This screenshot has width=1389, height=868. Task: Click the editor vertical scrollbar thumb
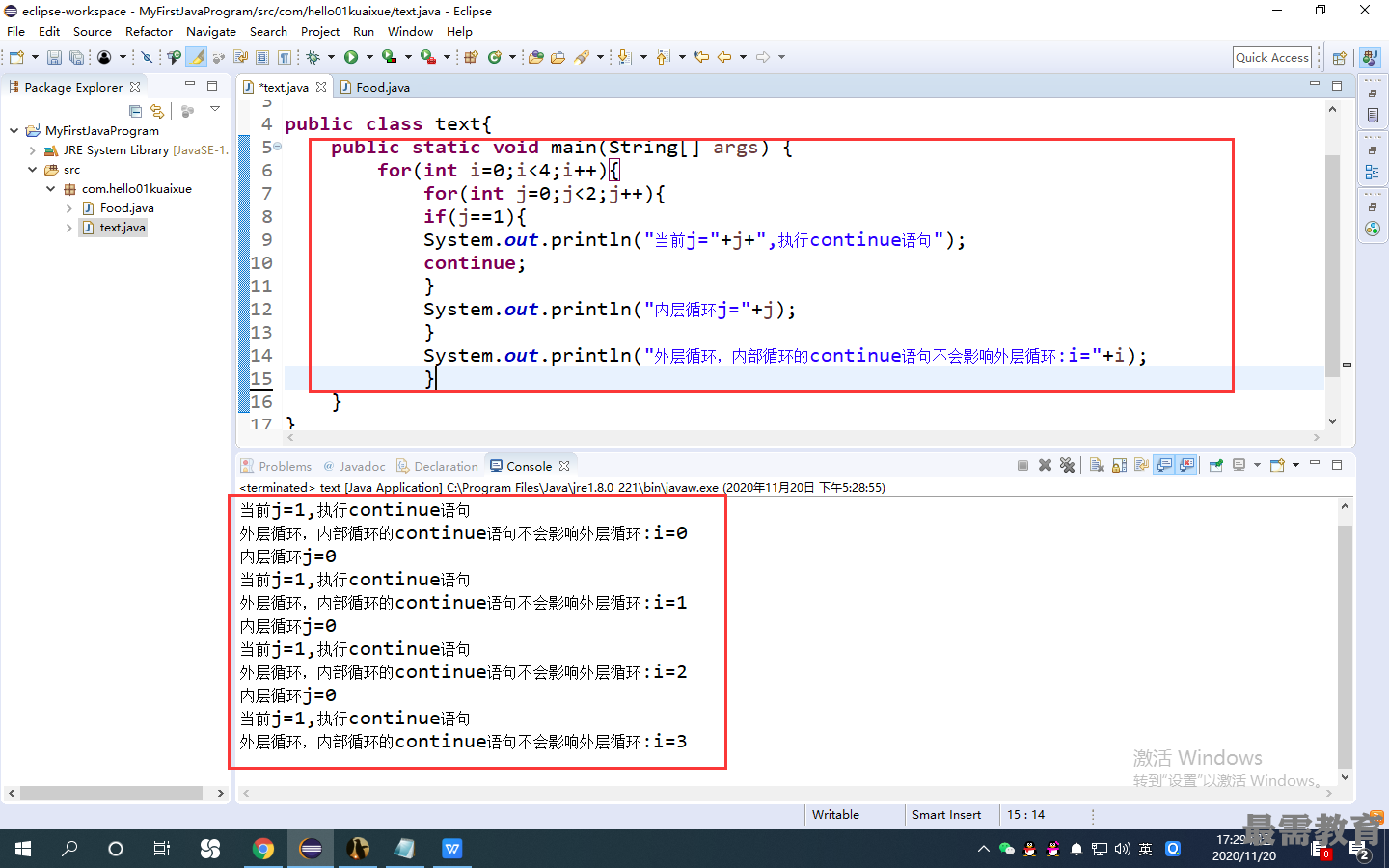[x=1332, y=265]
